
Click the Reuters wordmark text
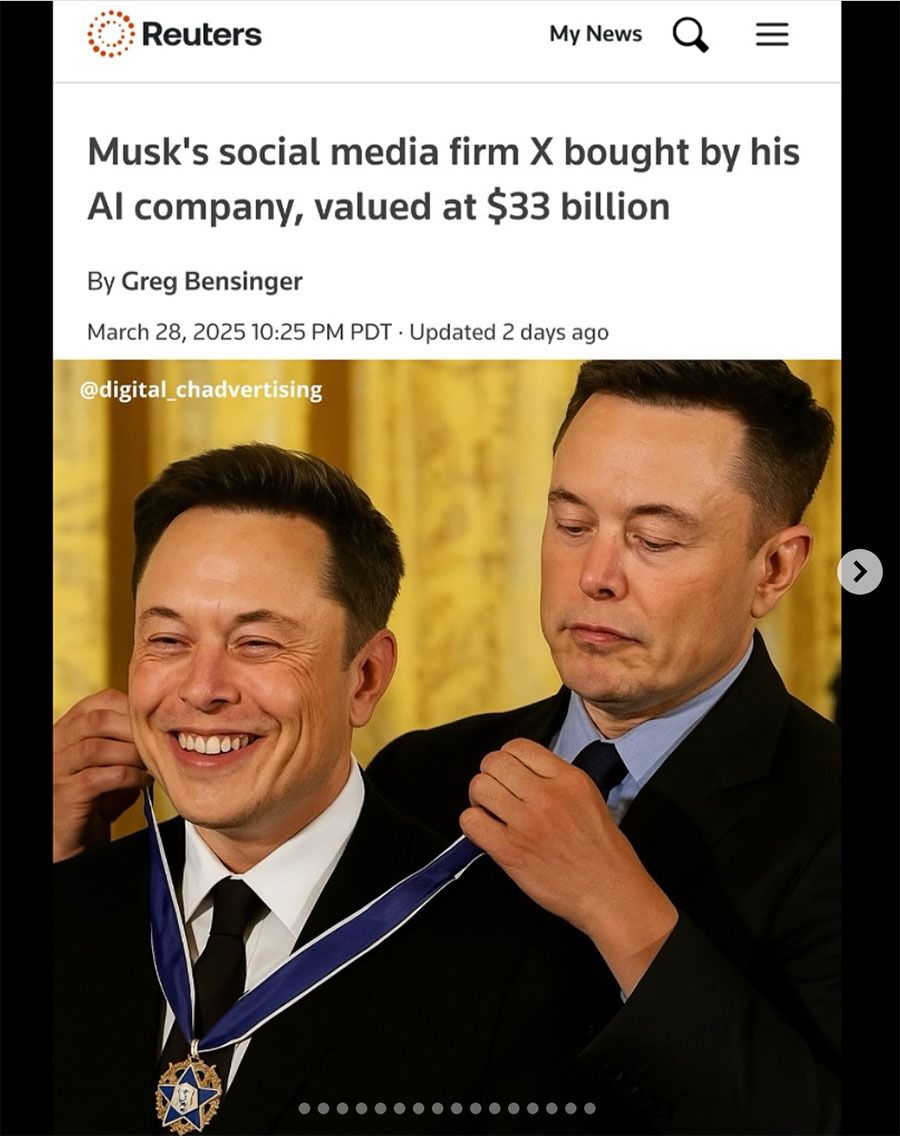tap(201, 34)
